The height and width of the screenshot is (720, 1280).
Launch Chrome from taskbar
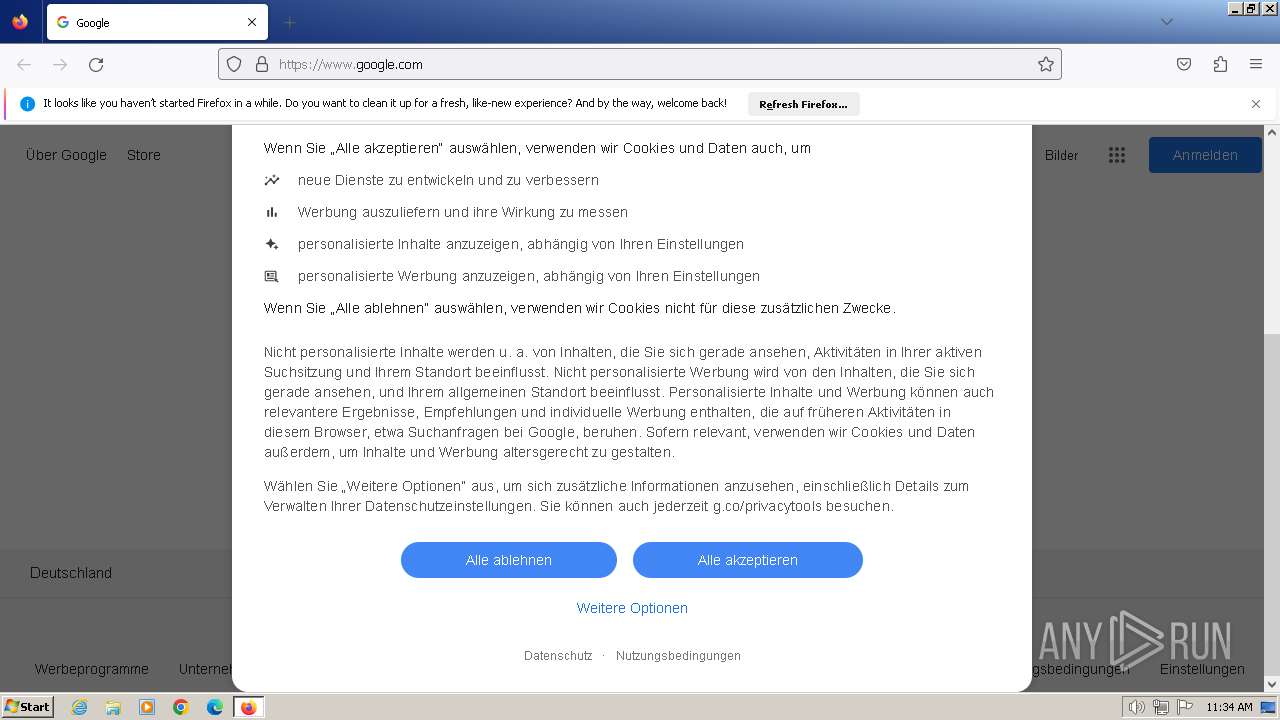click(181, 707)
